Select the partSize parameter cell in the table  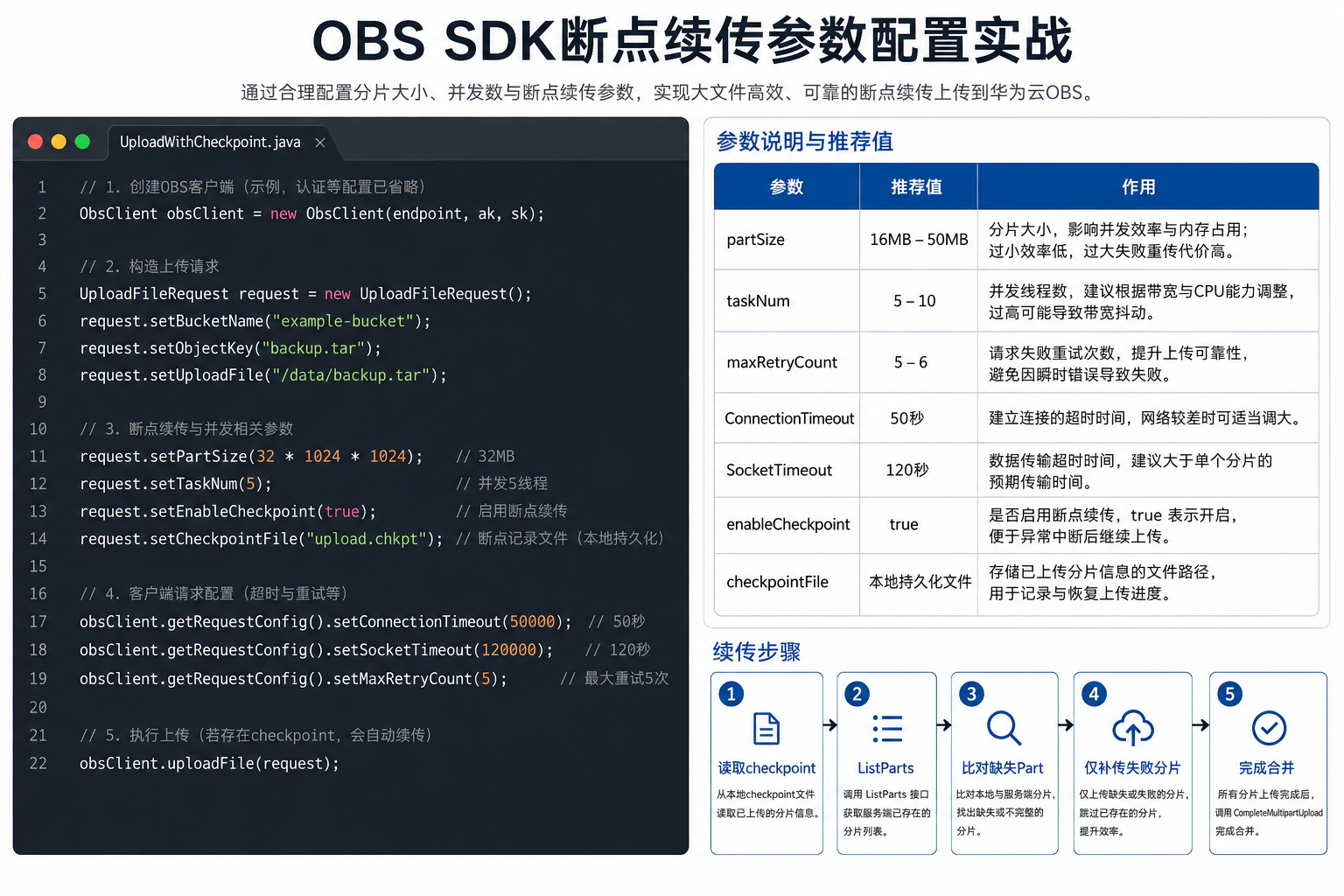[787, 240]
